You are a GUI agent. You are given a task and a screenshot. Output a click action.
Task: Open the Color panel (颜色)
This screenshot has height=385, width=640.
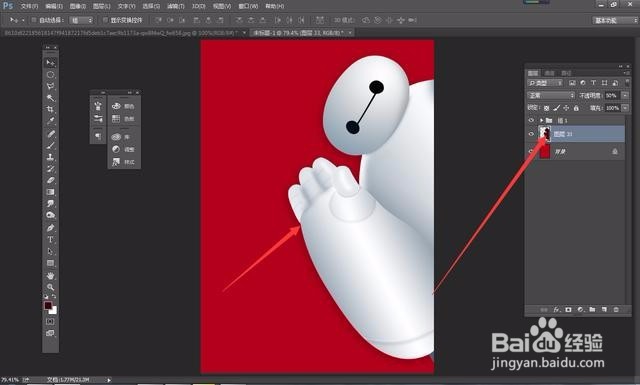coord(124,106)
